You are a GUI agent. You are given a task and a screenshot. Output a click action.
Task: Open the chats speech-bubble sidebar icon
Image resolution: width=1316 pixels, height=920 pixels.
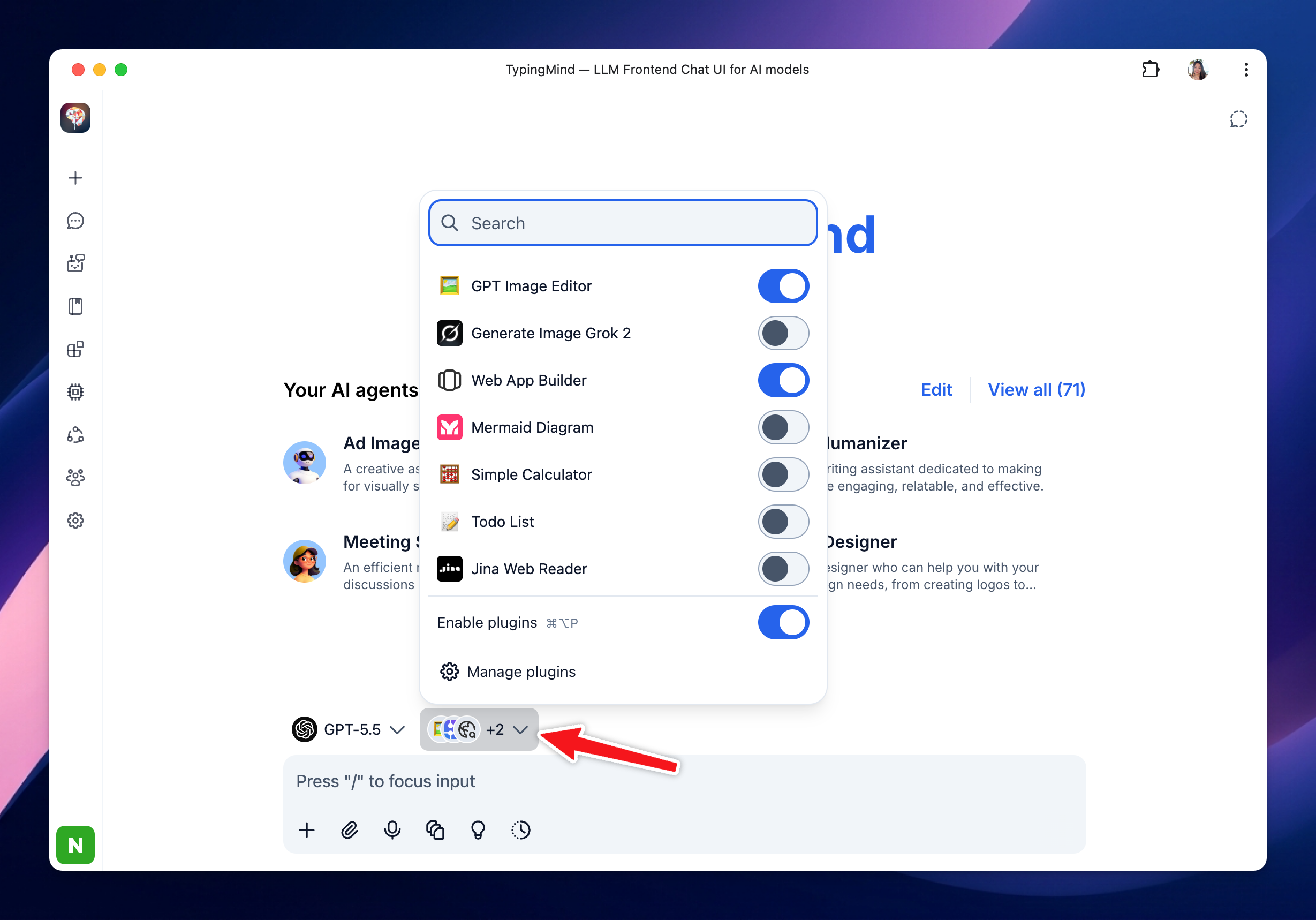pyautogui.click(x=75, y=221)
